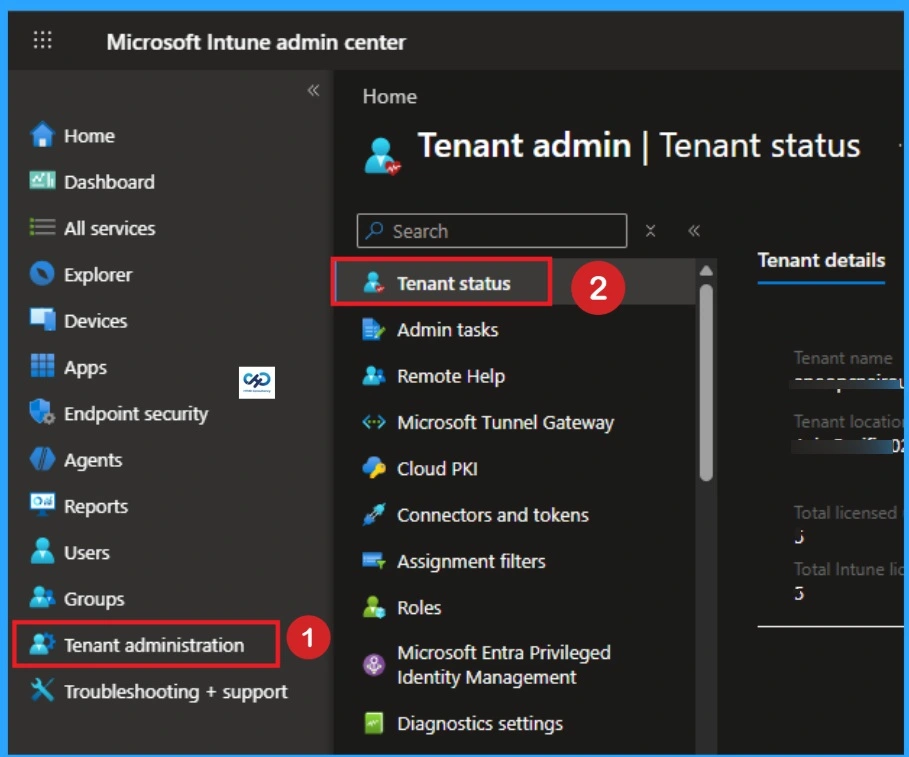
Task: Click the Cloud PKI key icon
Action: [x=374, y=468]
